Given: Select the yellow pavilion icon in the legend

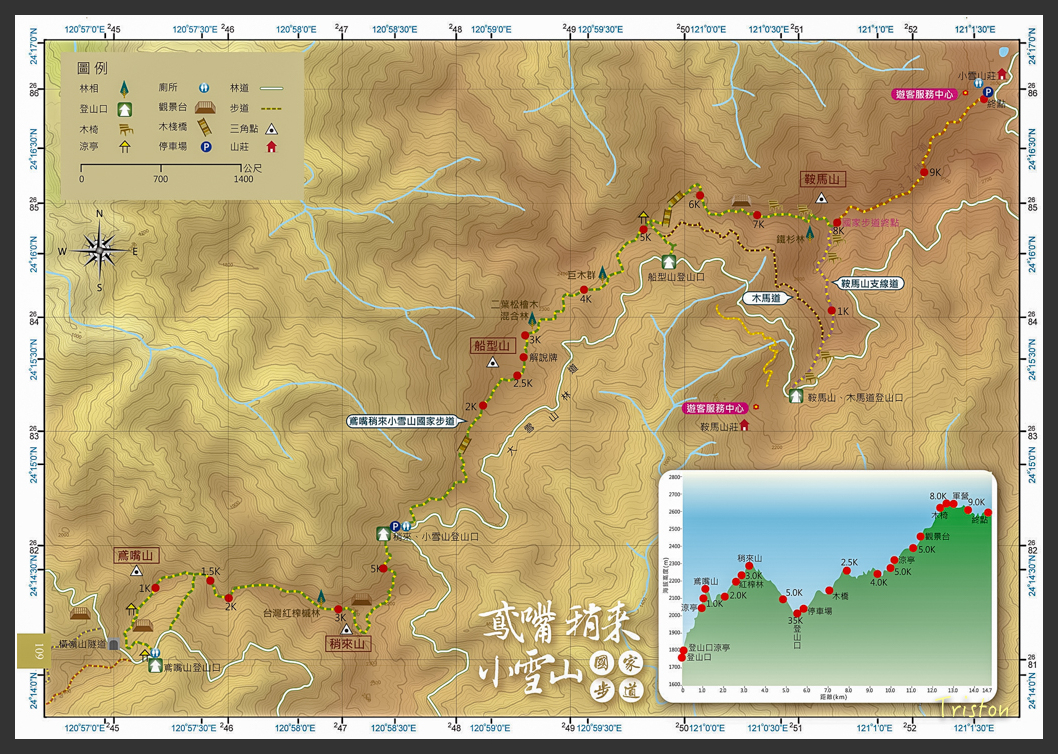Looking at the screenshot, I should (x=125, y=146).
